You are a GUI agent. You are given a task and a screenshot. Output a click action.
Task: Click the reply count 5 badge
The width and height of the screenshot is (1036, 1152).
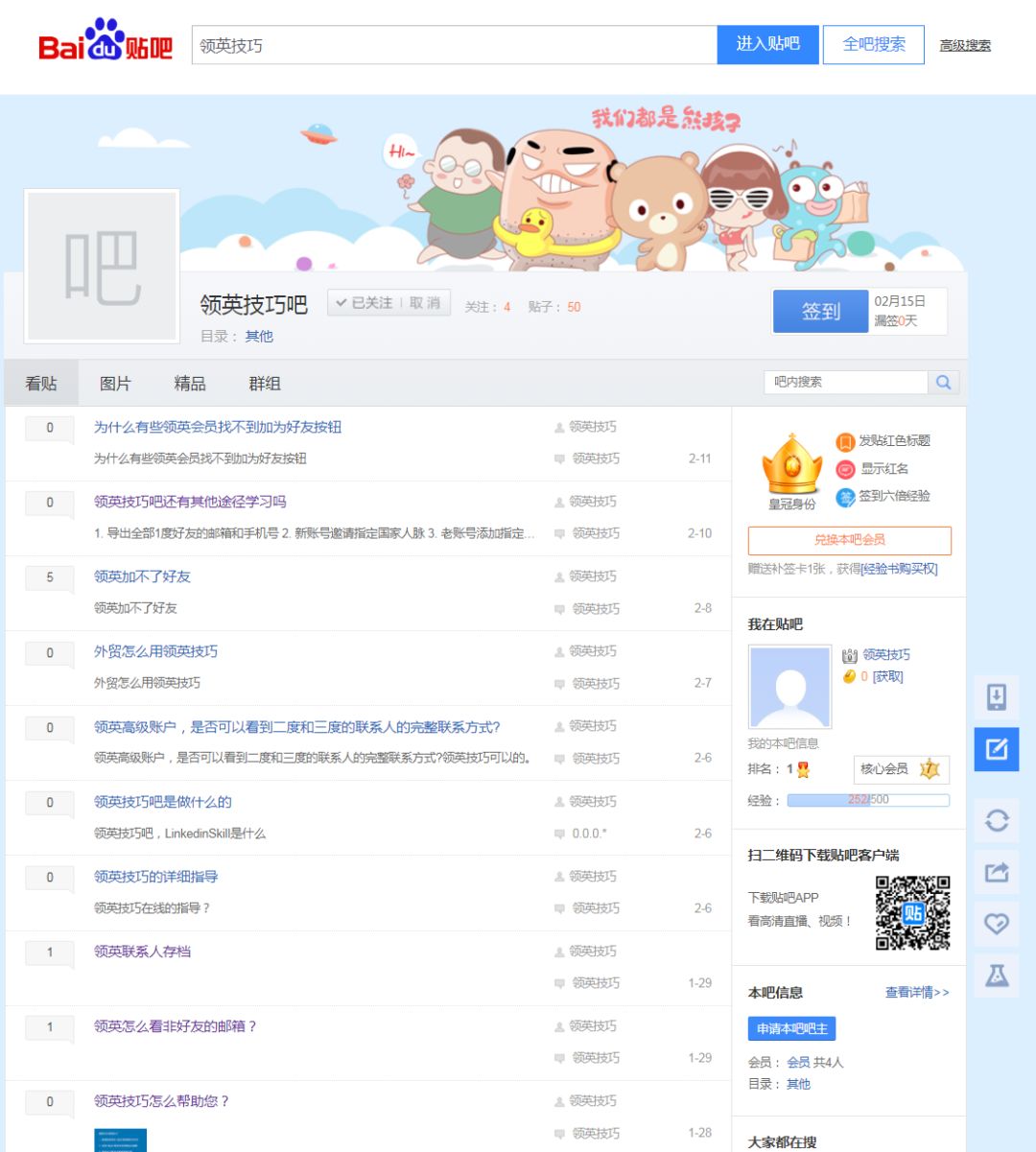click(x=50, y=577)
